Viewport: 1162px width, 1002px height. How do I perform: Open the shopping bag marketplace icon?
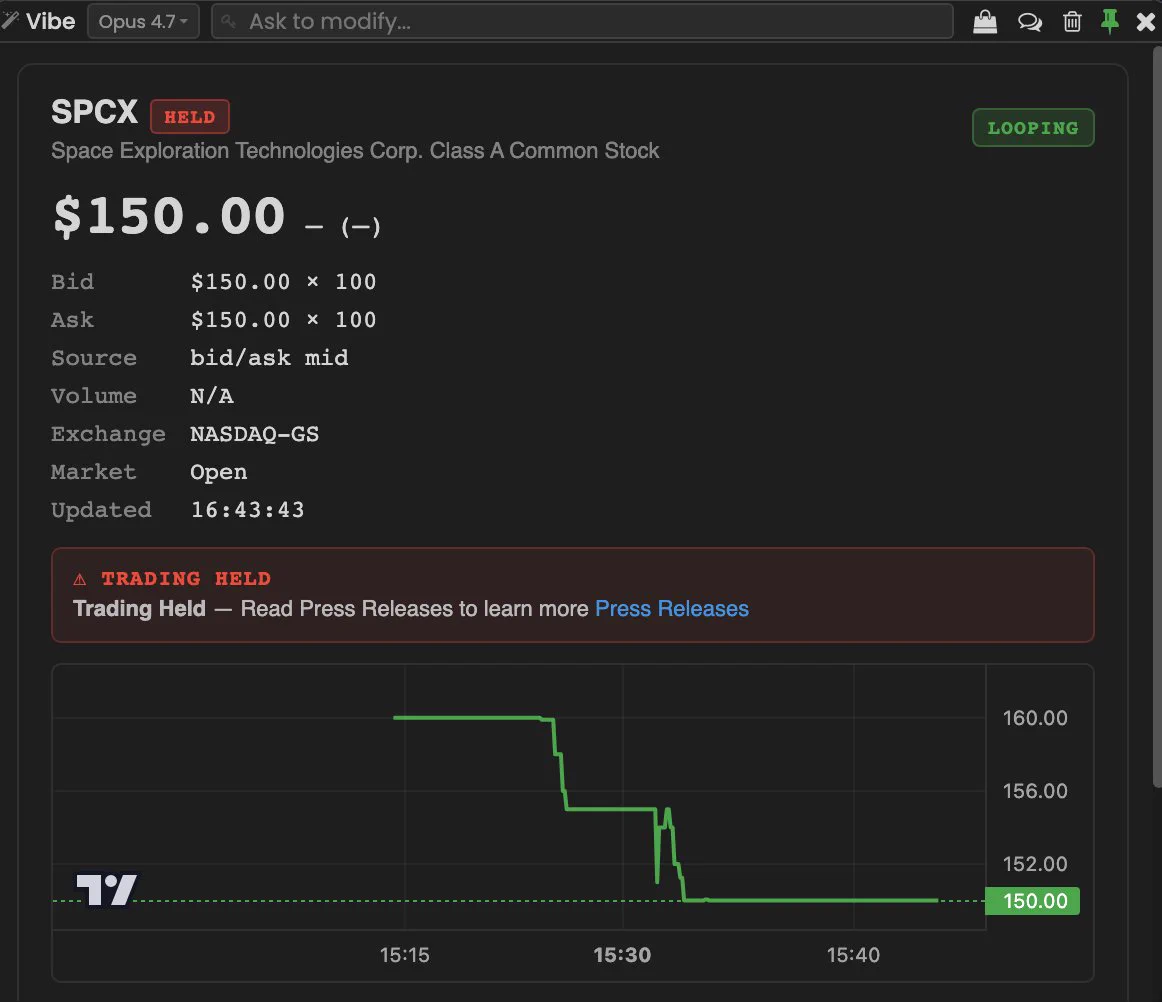(985, 21)
